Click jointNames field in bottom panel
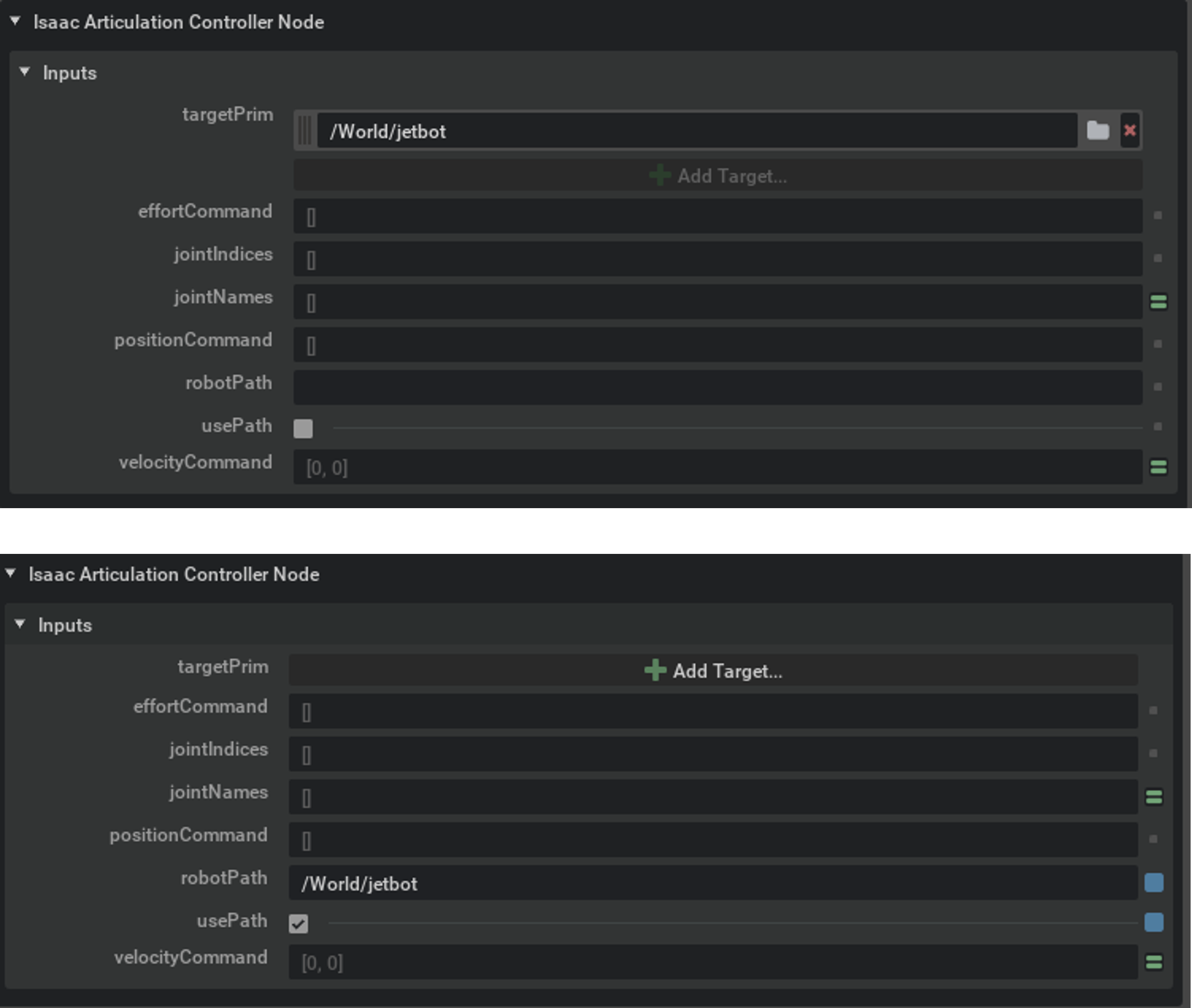1192x1008 pixels. pyautogui.click(x=713, y=796)
